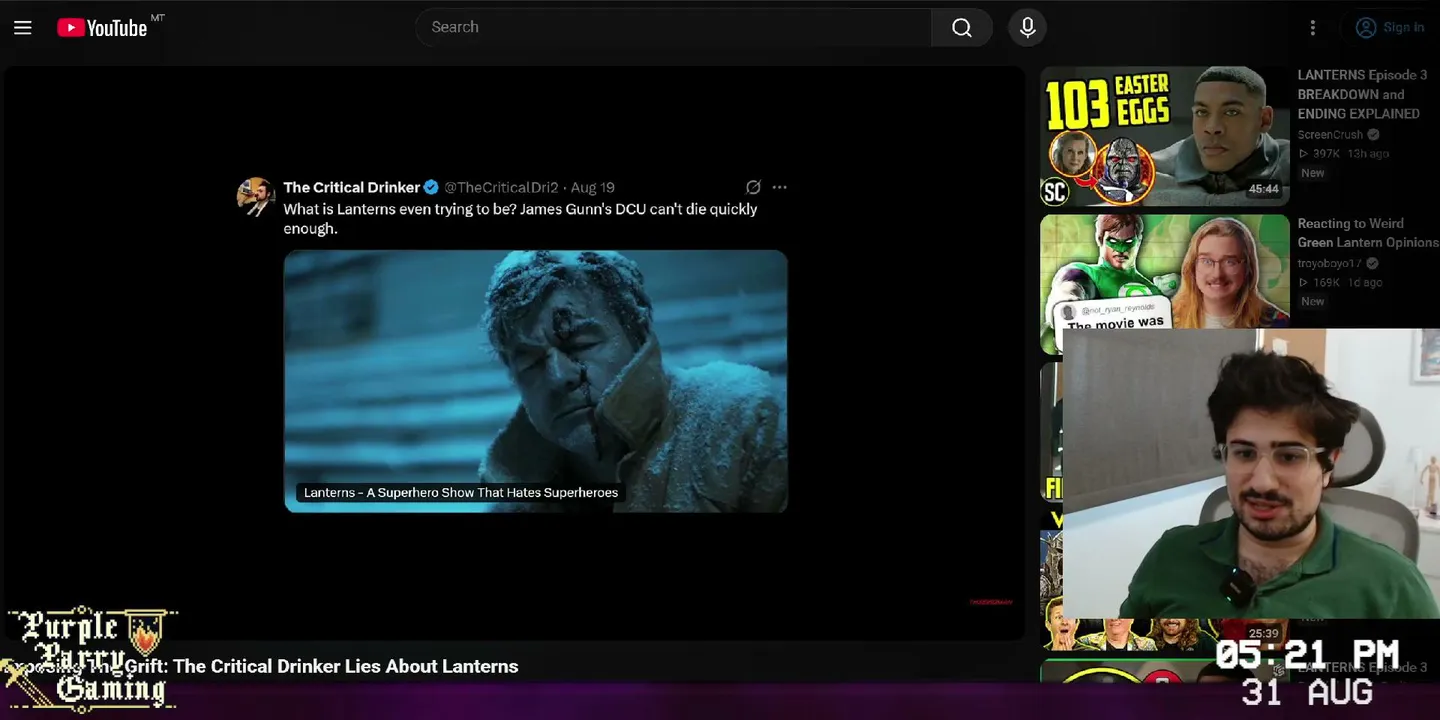Go to the YouTube home logo
The width and height of the screenshot is (1440, 720).
103,28
